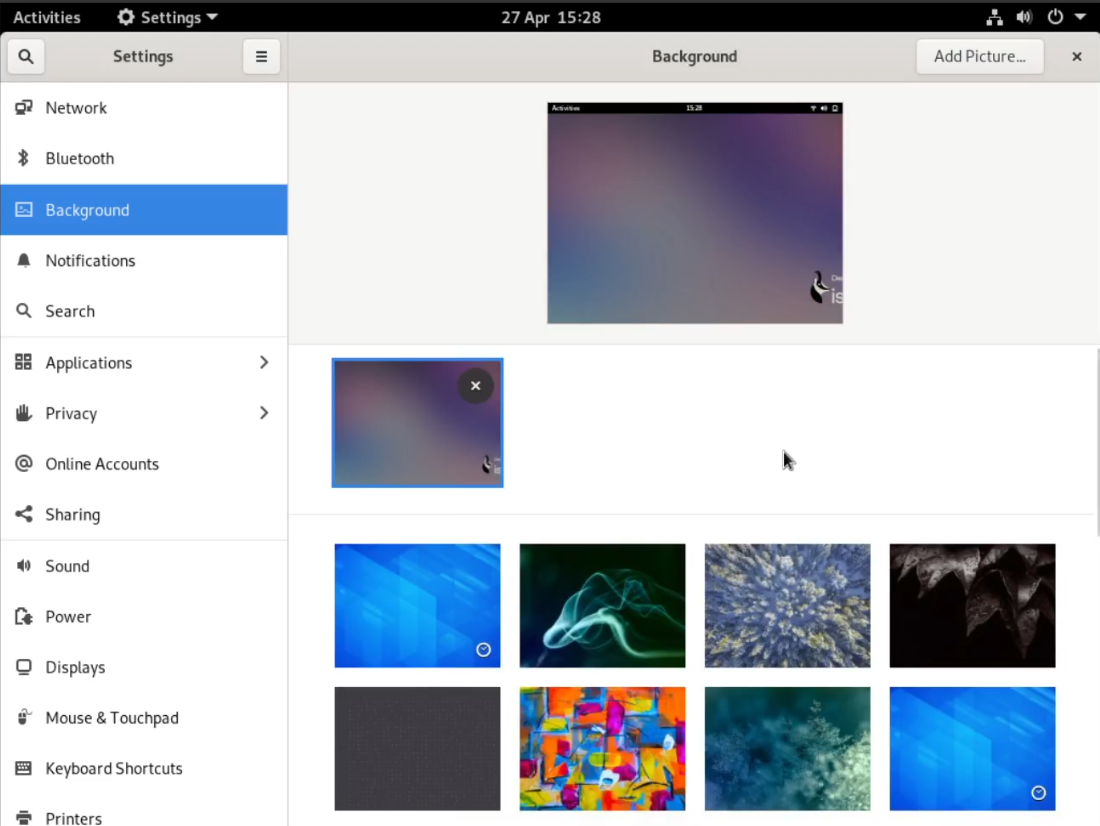The width and height of the screenshot is (1100, 826).
Task: Open the system volume icon in top bar
Action: [1024, 17]
